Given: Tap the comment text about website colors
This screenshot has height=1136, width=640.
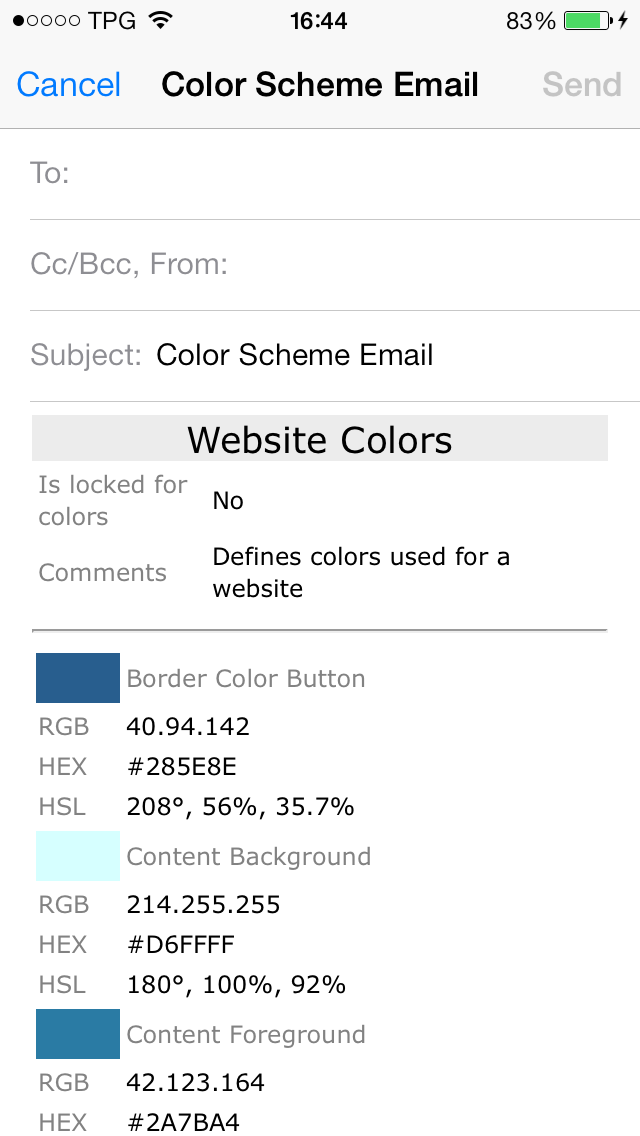Looking at the screenshot, I should tap(360, 572).
